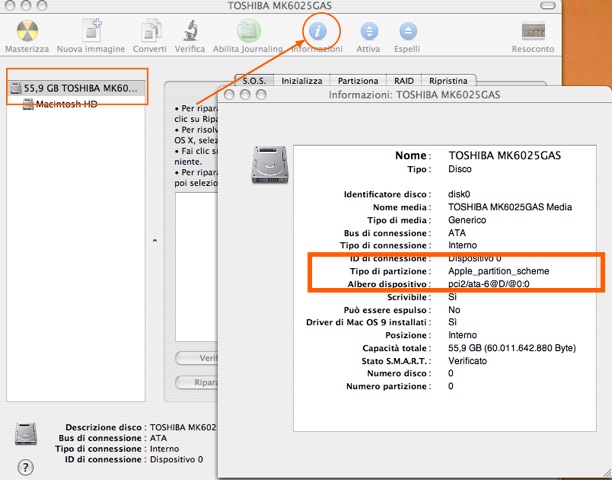Zoom the Informazioni window
Viewport: 612px width, 480px height.
(x=261, y=95)
